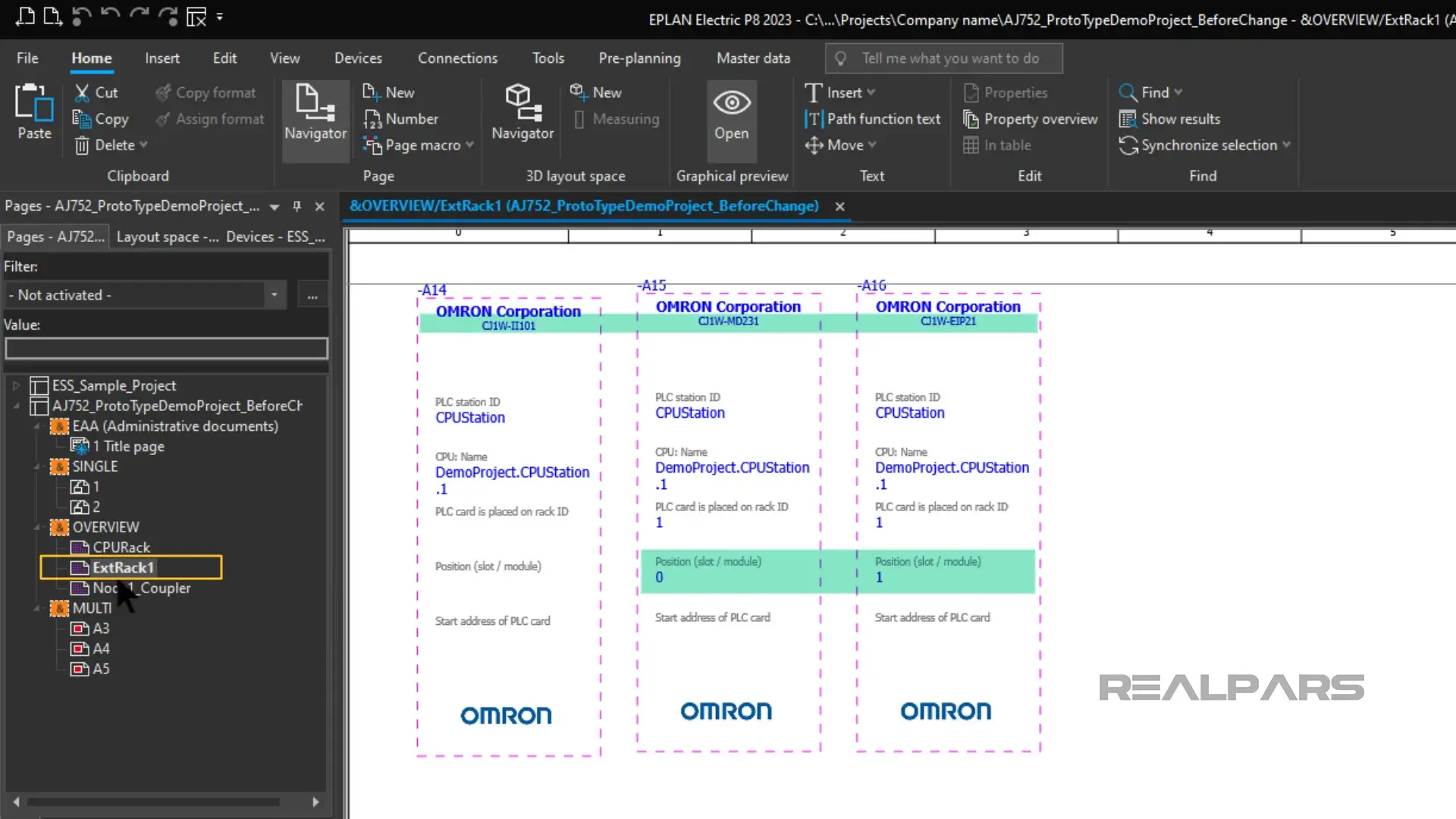This screenshot has height=819, width=1456.
Task: Switch to the Pre-planning ribbon tab
Action: pos(639,58)
